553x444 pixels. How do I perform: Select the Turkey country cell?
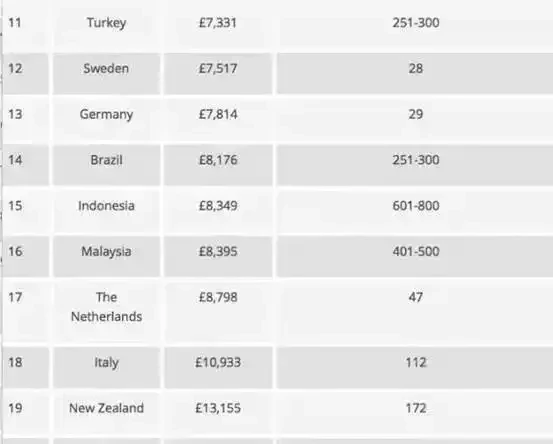107,23
